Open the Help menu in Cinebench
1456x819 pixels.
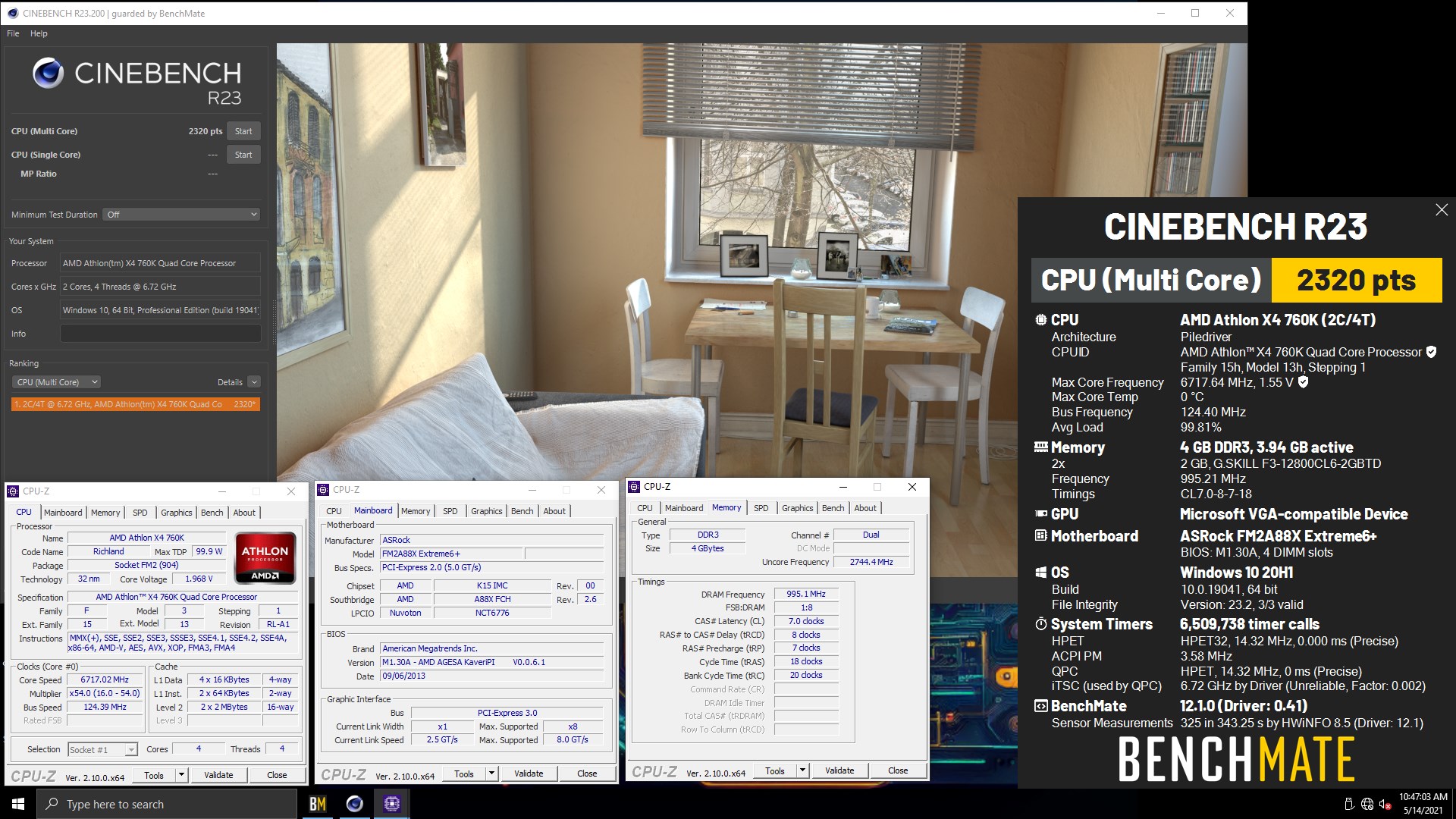[x=39, y=33]
